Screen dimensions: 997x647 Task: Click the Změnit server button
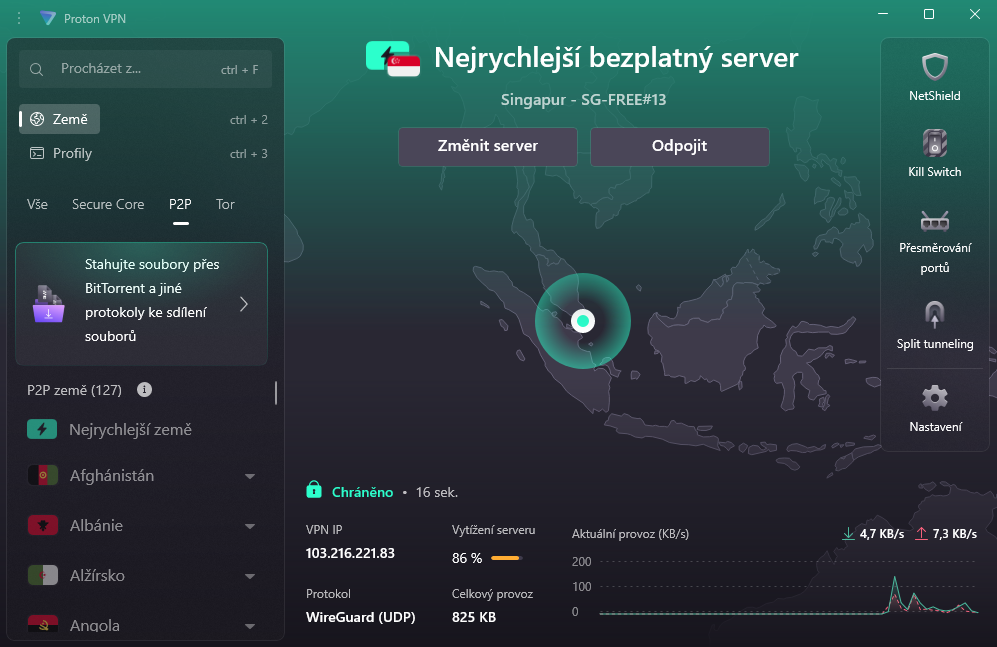(487, 146)
